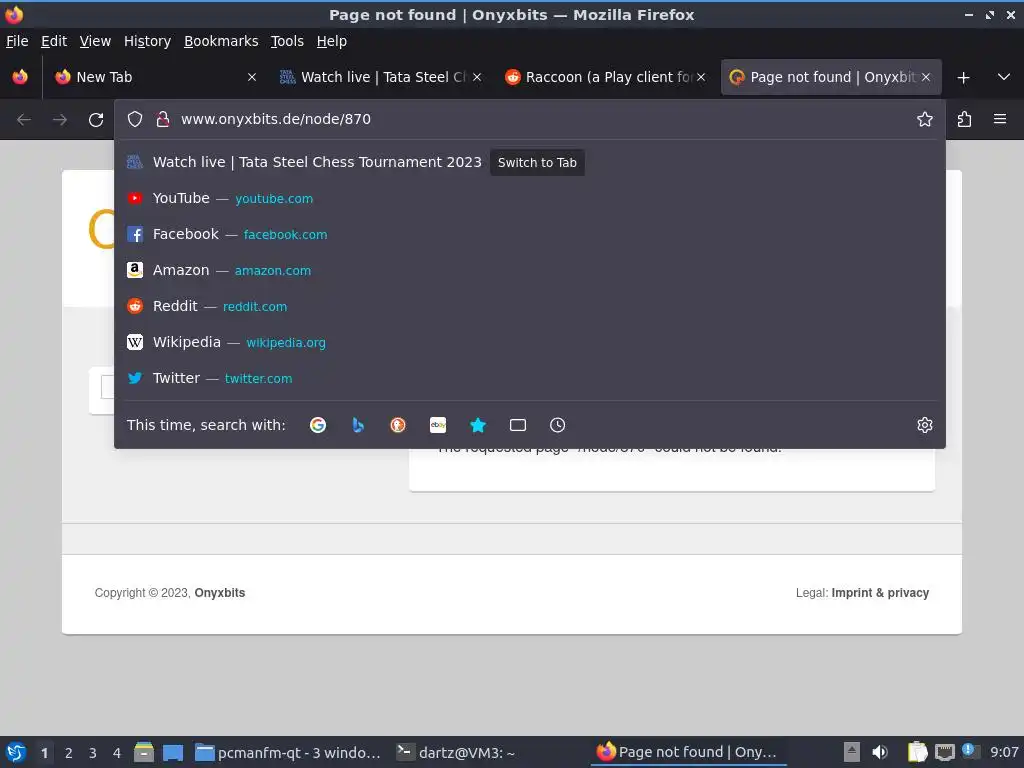Viewport: 1024px width, 768px height.
Task: Click the volume speaker tray icon
Action: pos(880,752)
